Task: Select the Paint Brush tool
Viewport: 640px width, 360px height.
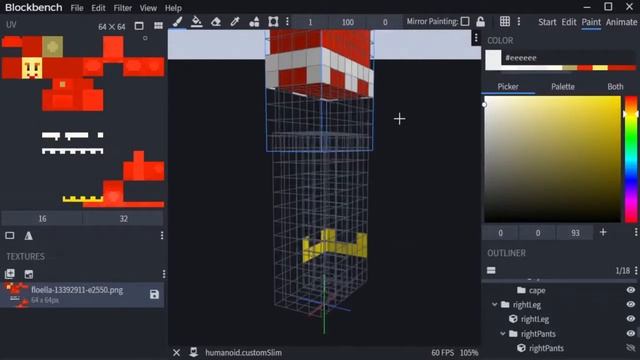Action: click(178, 22)
